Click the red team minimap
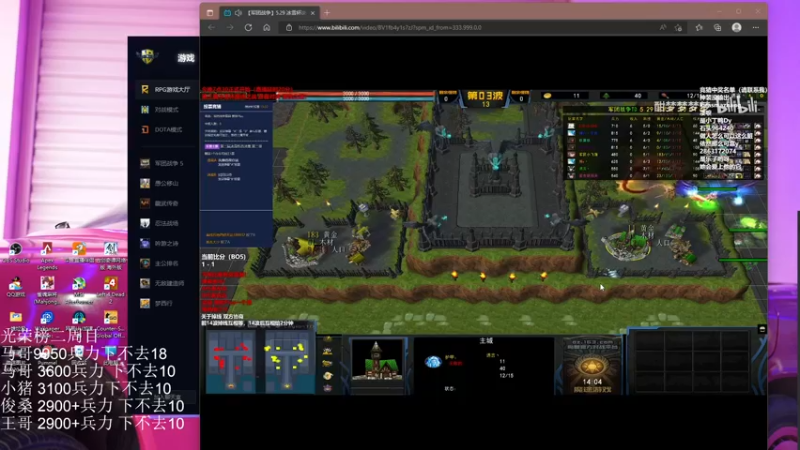The height and width of the screenshot is (450, 800). (x=231, y=361)
